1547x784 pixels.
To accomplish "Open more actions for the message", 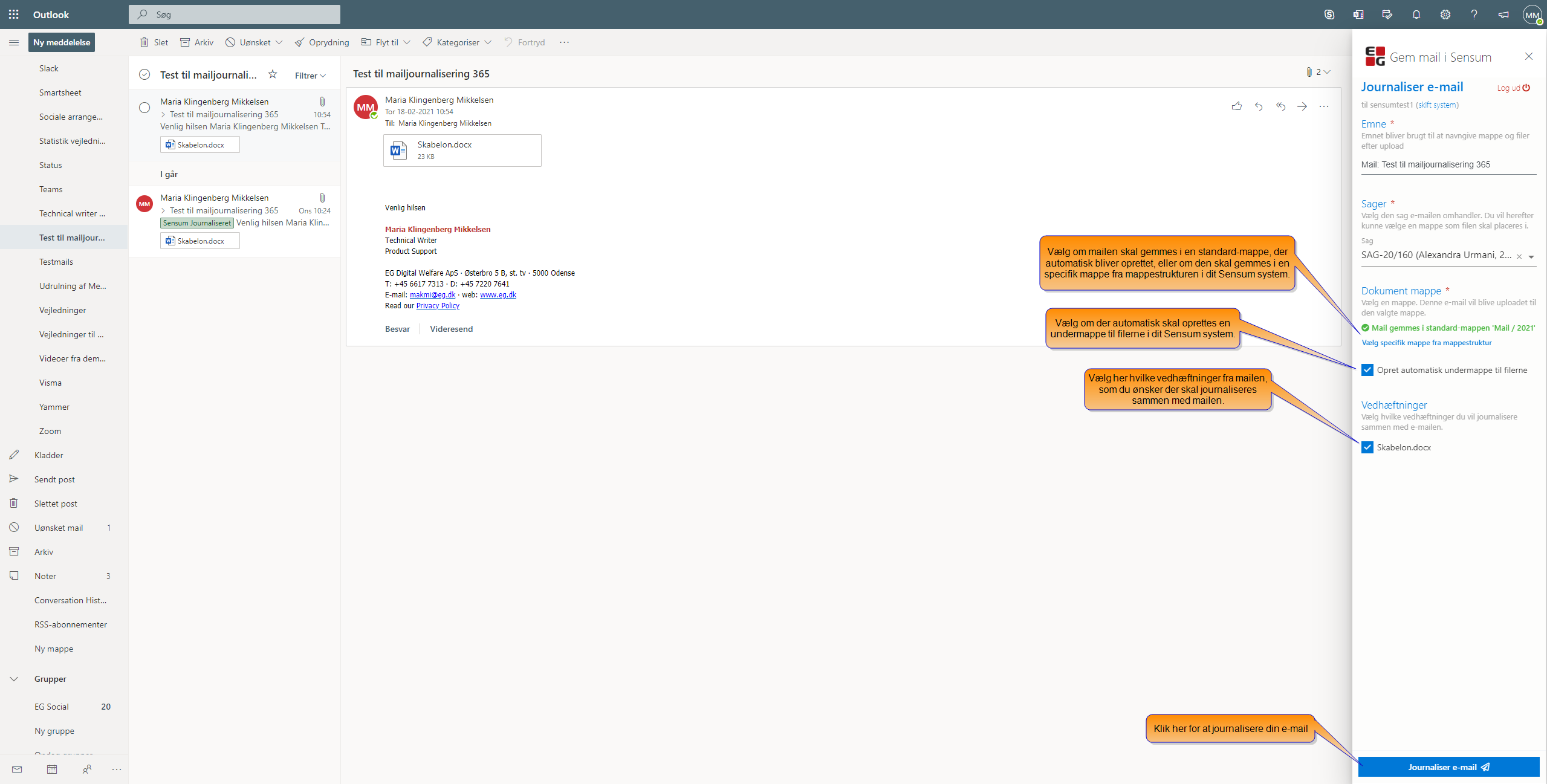I will tap(1324, 106).
